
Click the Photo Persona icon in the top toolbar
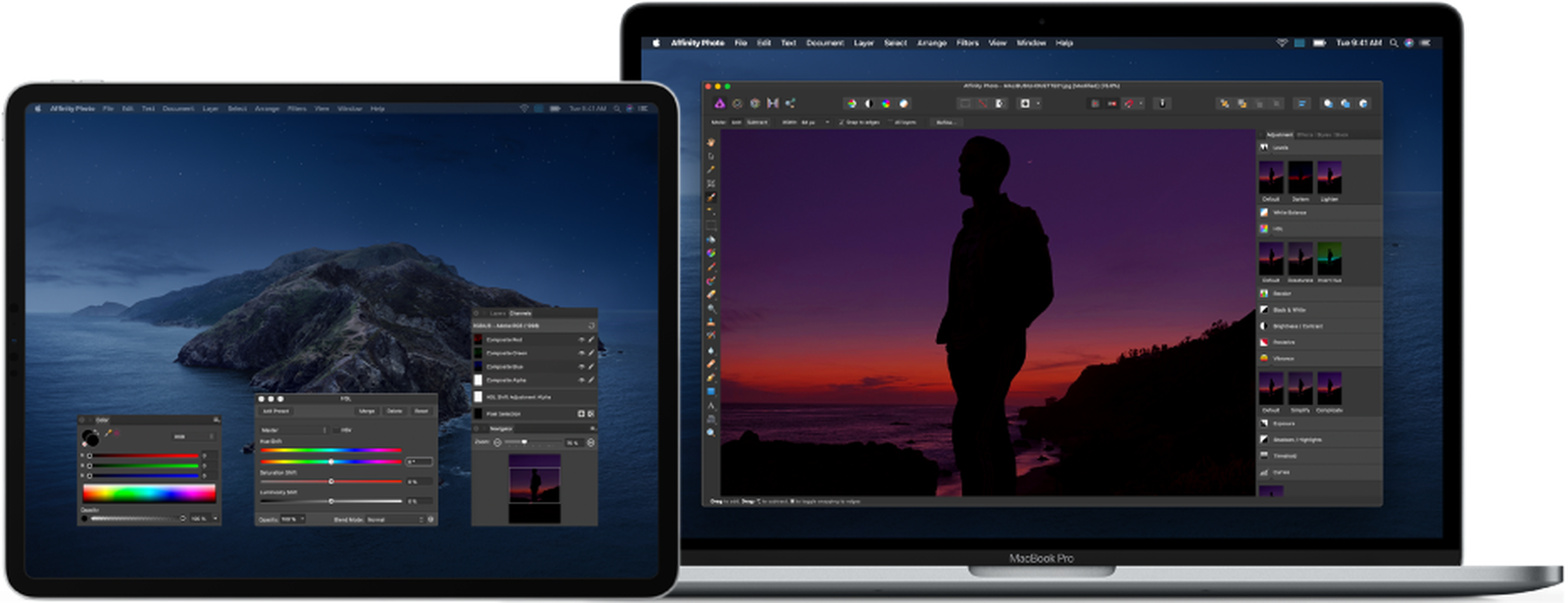coord(719,103)
